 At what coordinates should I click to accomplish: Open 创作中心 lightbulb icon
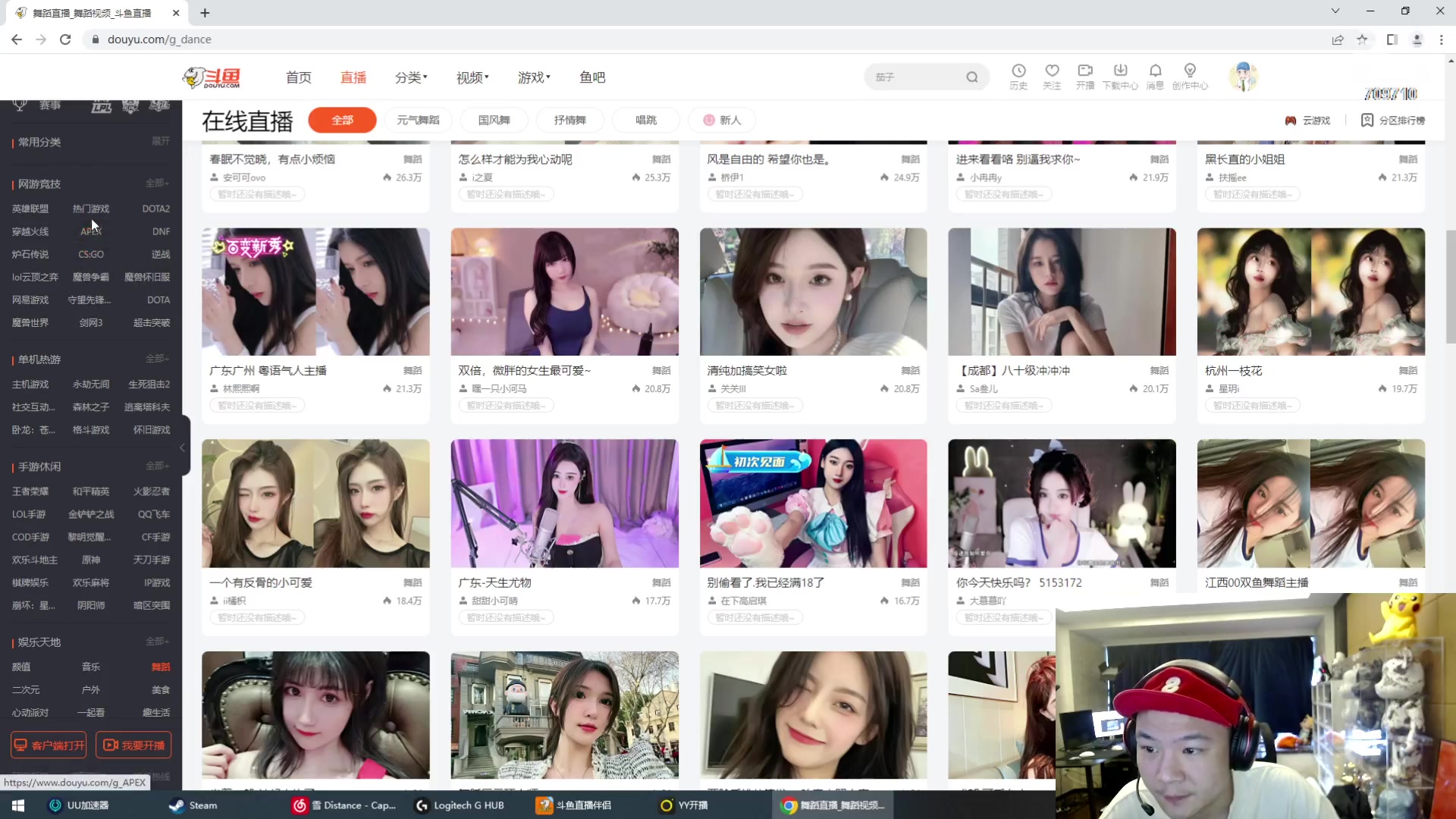tap(1190, 76)
